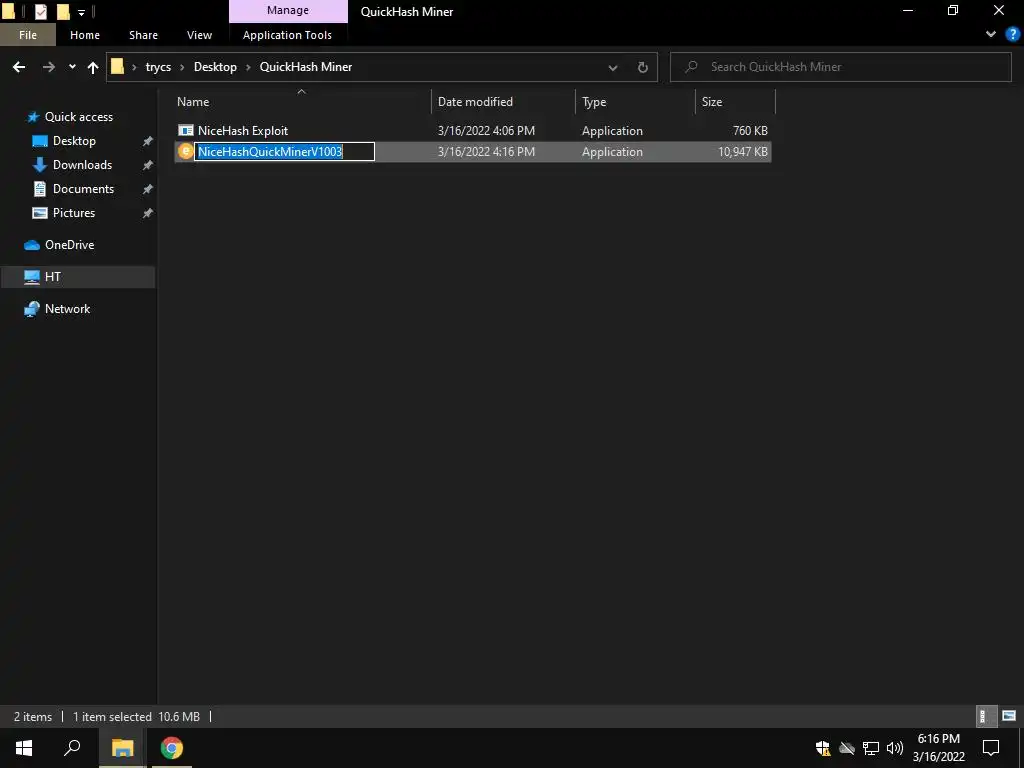The image size is (1024, 768).
Task: Click the 10,947 KB size cell
Action: 743,152
